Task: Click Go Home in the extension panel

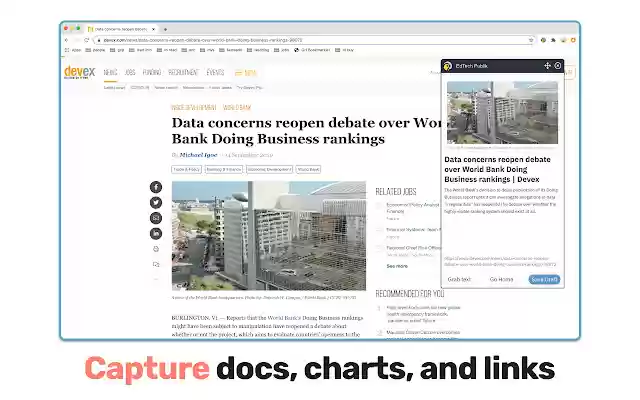Action: click(x=501, y=279)
